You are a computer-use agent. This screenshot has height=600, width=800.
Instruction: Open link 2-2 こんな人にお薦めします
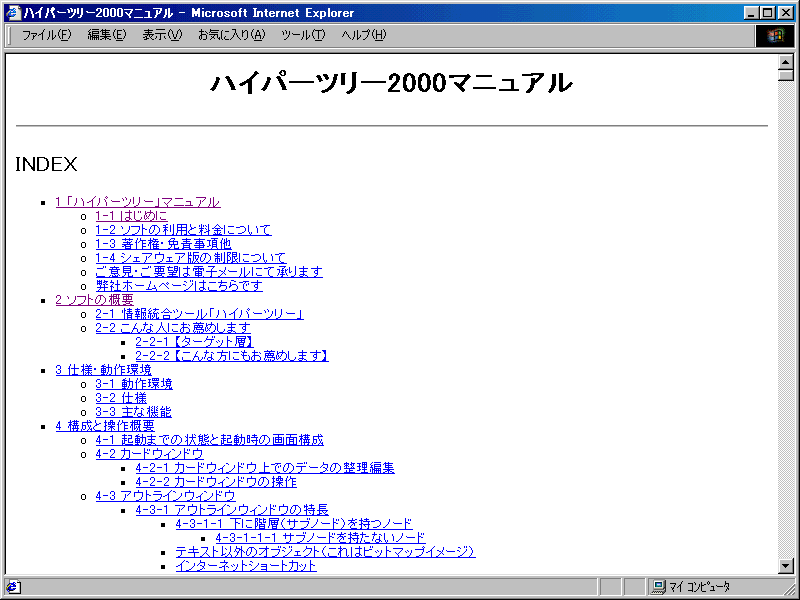[173, 328]
